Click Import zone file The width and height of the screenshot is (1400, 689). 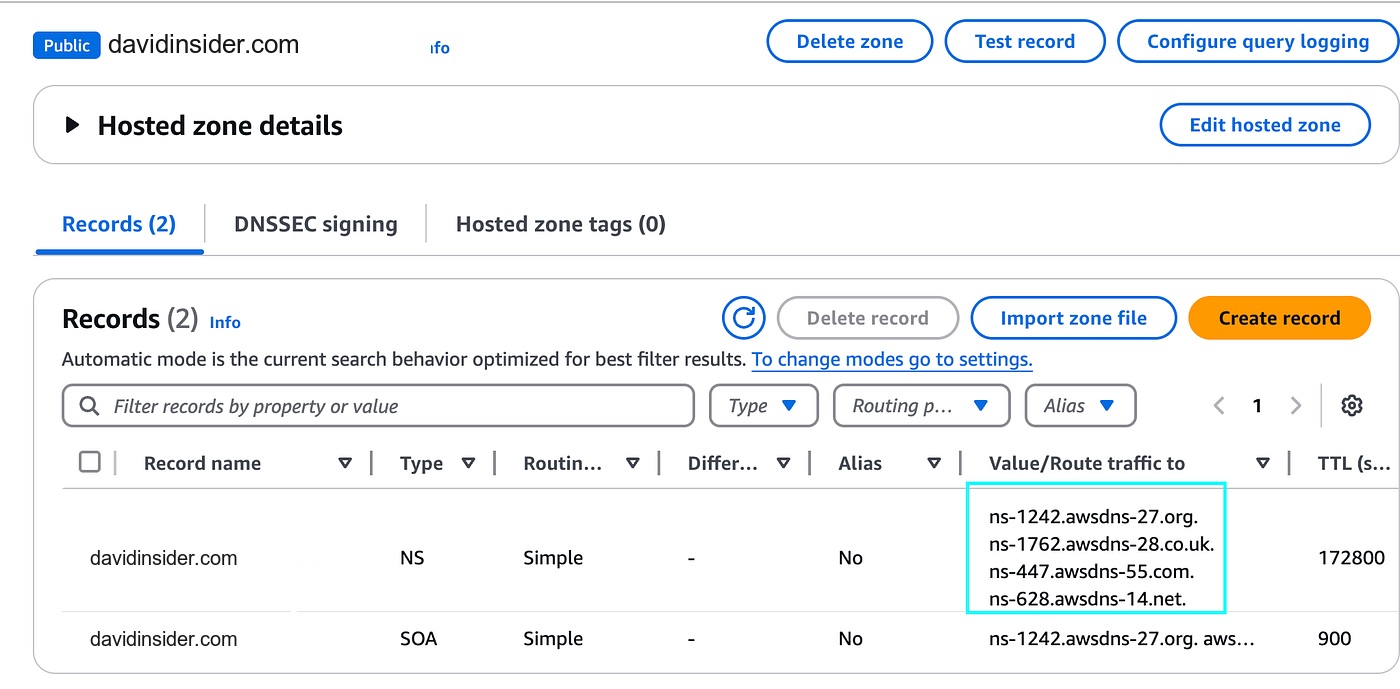point(1074,318)
